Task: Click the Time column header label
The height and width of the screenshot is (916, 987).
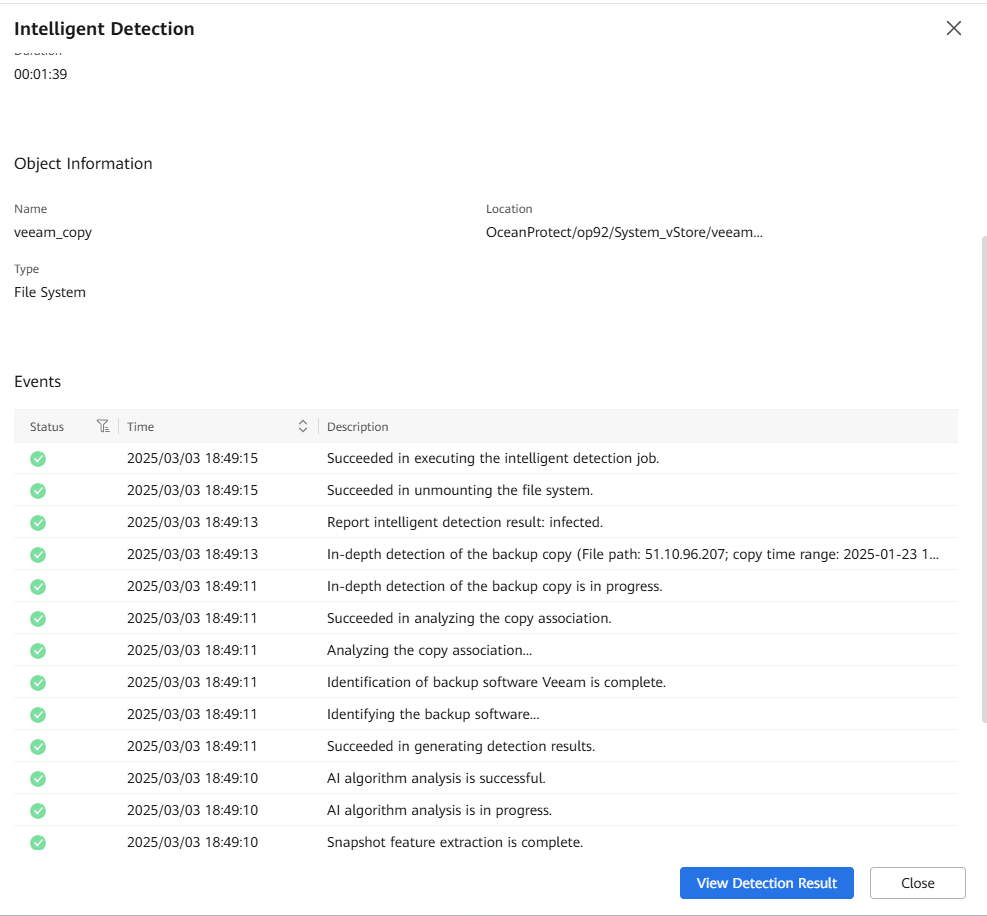Action: click(x=141, y=427)
